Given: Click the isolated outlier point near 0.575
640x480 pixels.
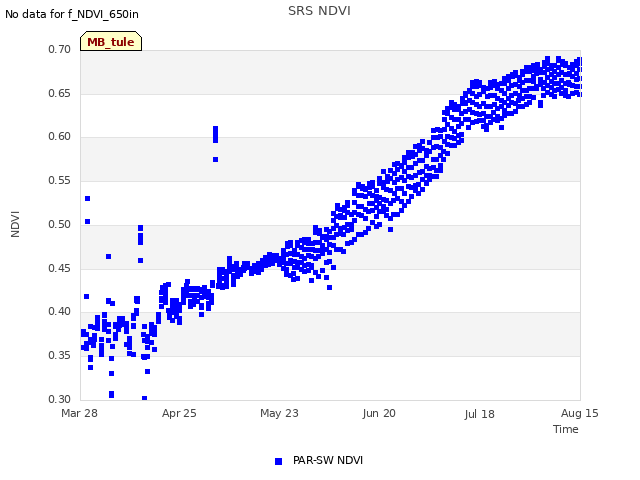Looking at the screenshot, I should [216, 160].
